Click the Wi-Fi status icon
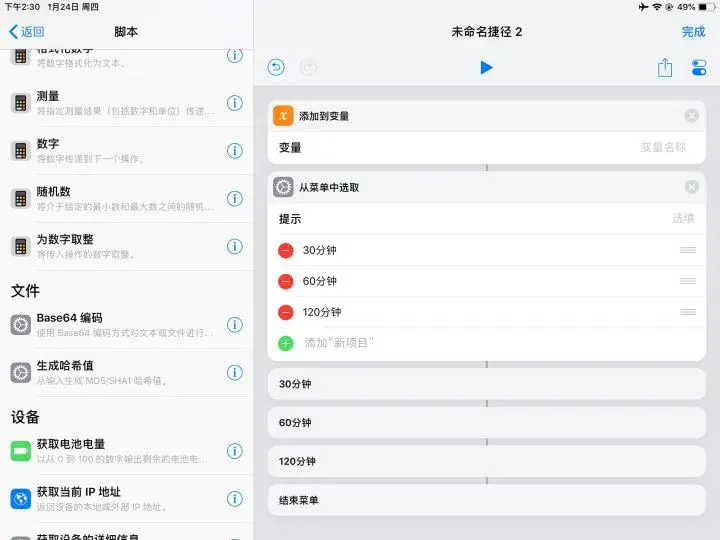This screenshot has width=720, height=540. tap(657, 7)
